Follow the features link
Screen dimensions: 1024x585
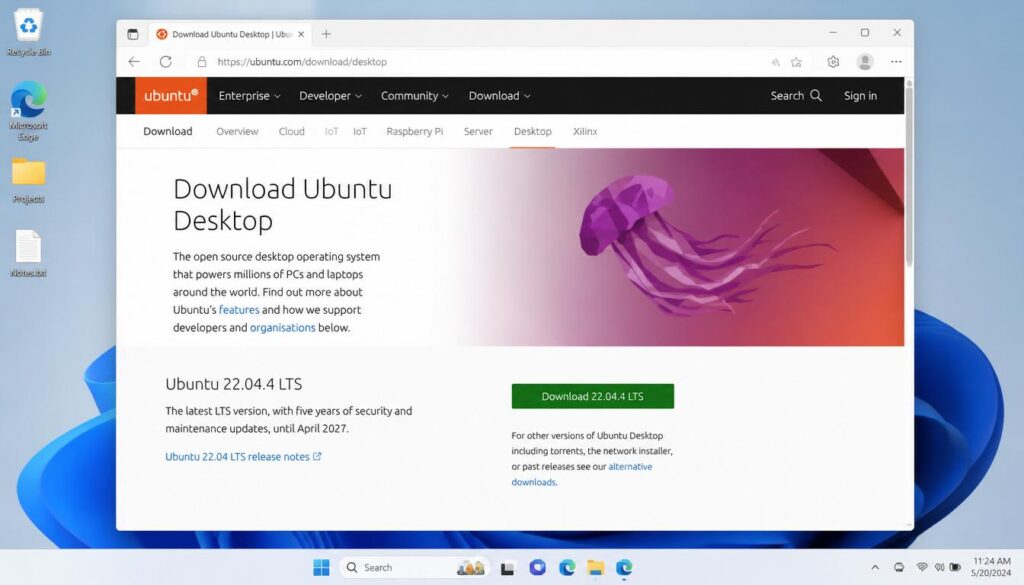[239, 309]
